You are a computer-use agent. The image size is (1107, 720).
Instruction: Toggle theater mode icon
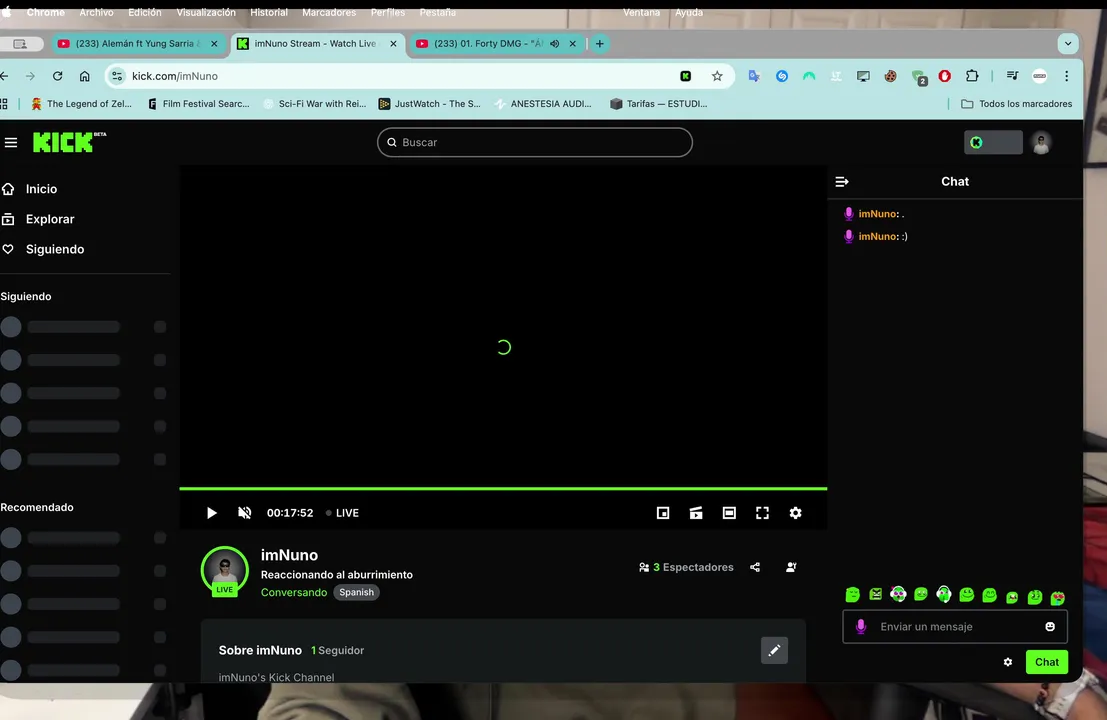point(729,513)
